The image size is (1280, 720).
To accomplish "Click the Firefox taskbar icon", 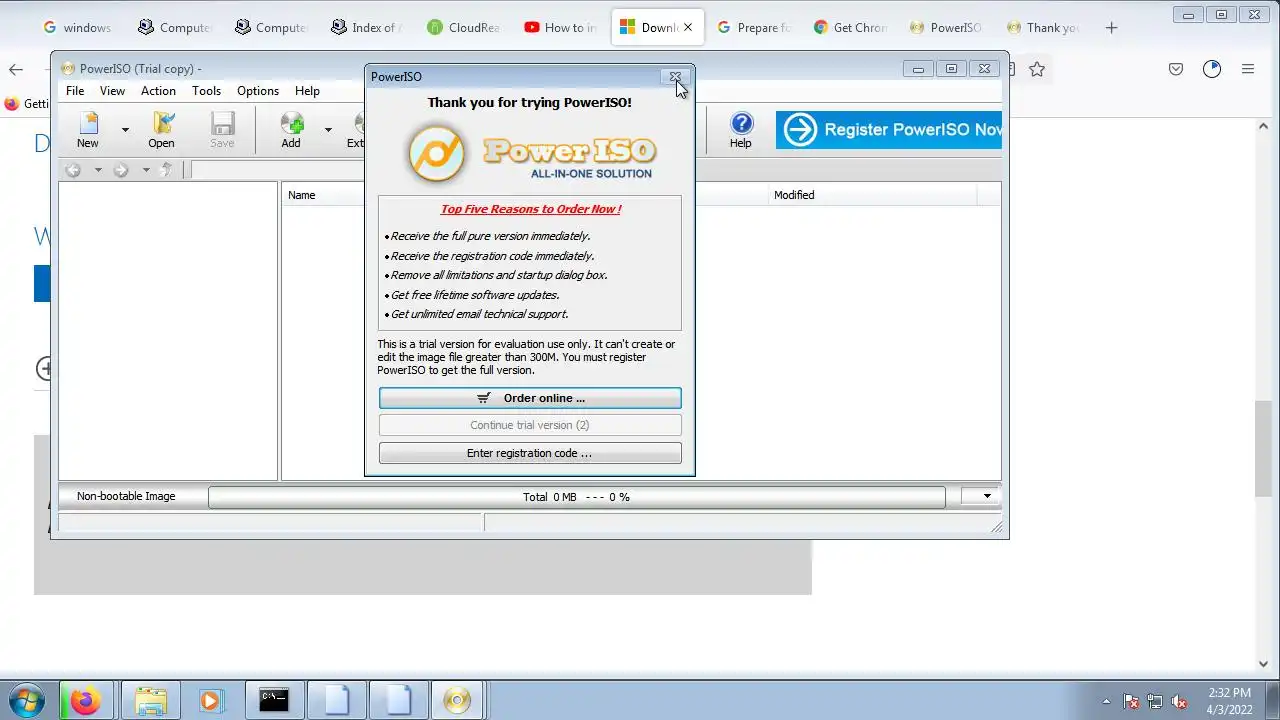I will pos(85,700).
